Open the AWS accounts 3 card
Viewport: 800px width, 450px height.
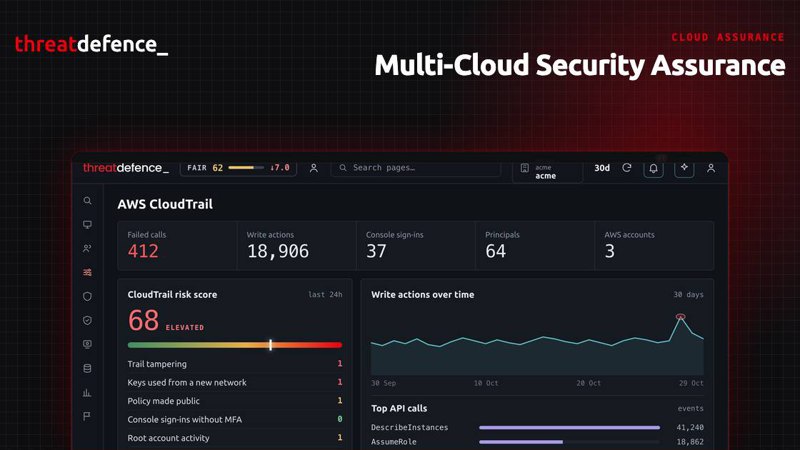pyautogui.click(x=654, y=245)
